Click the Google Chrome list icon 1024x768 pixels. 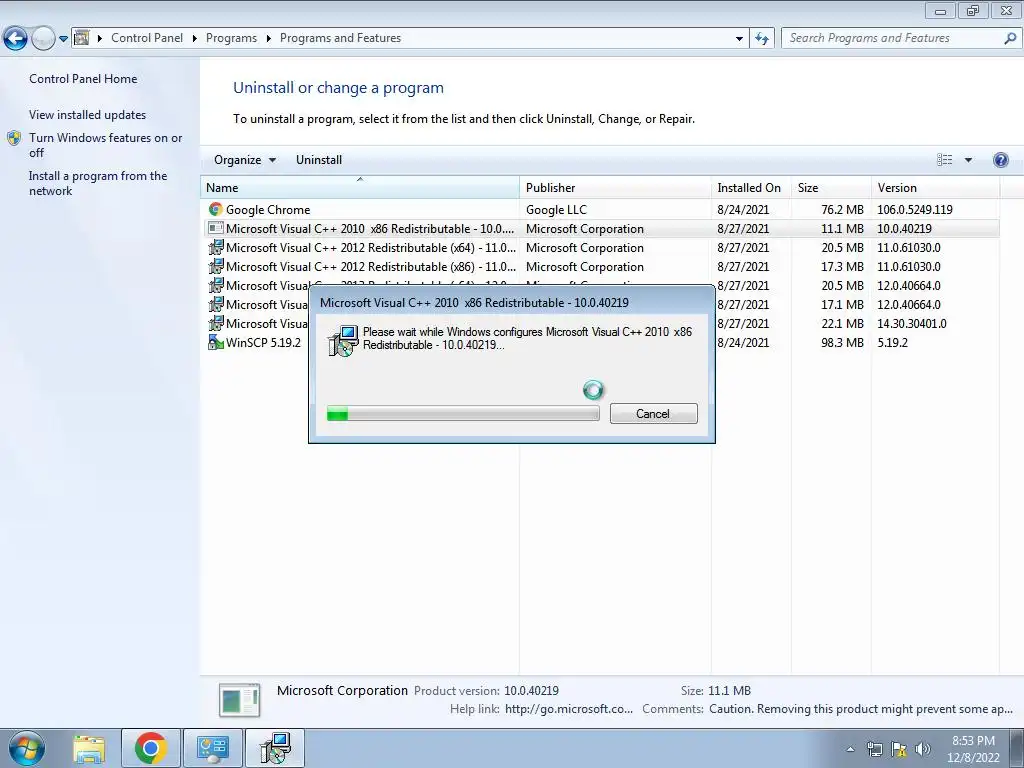tap(216, 210)
